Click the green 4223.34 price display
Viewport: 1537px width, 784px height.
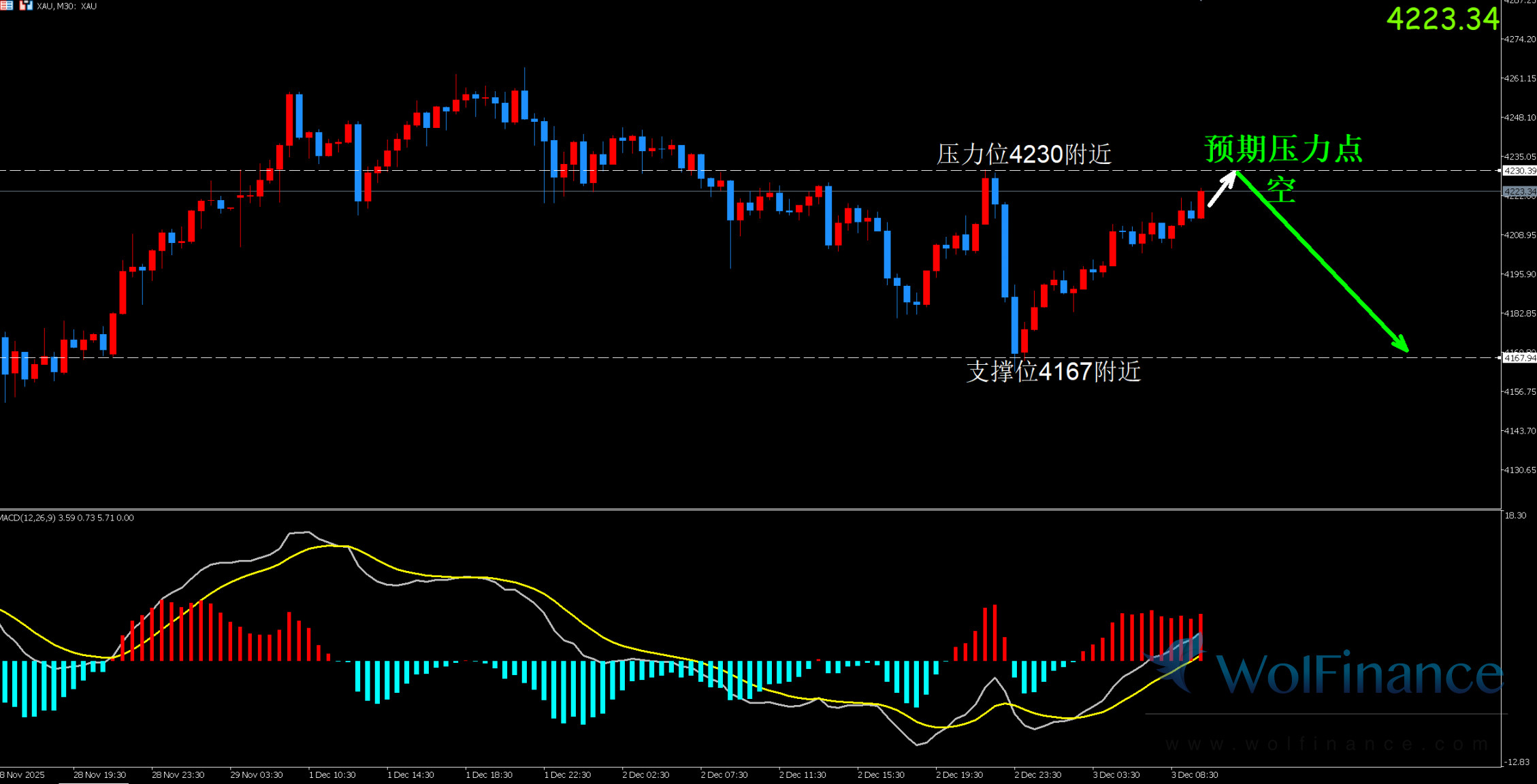tap(1442, 19)
